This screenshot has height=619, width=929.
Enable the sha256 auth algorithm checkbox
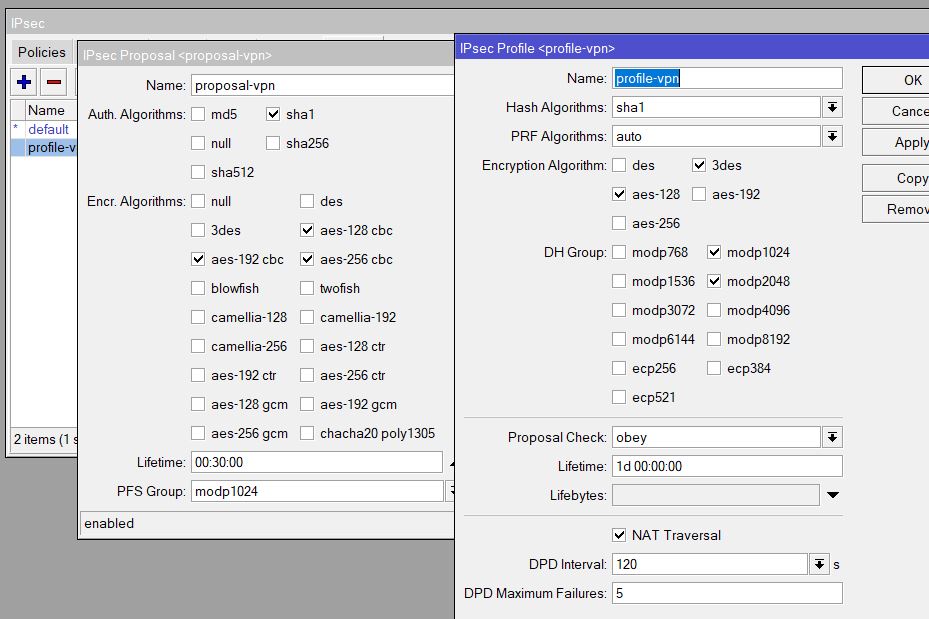[273, 143]
